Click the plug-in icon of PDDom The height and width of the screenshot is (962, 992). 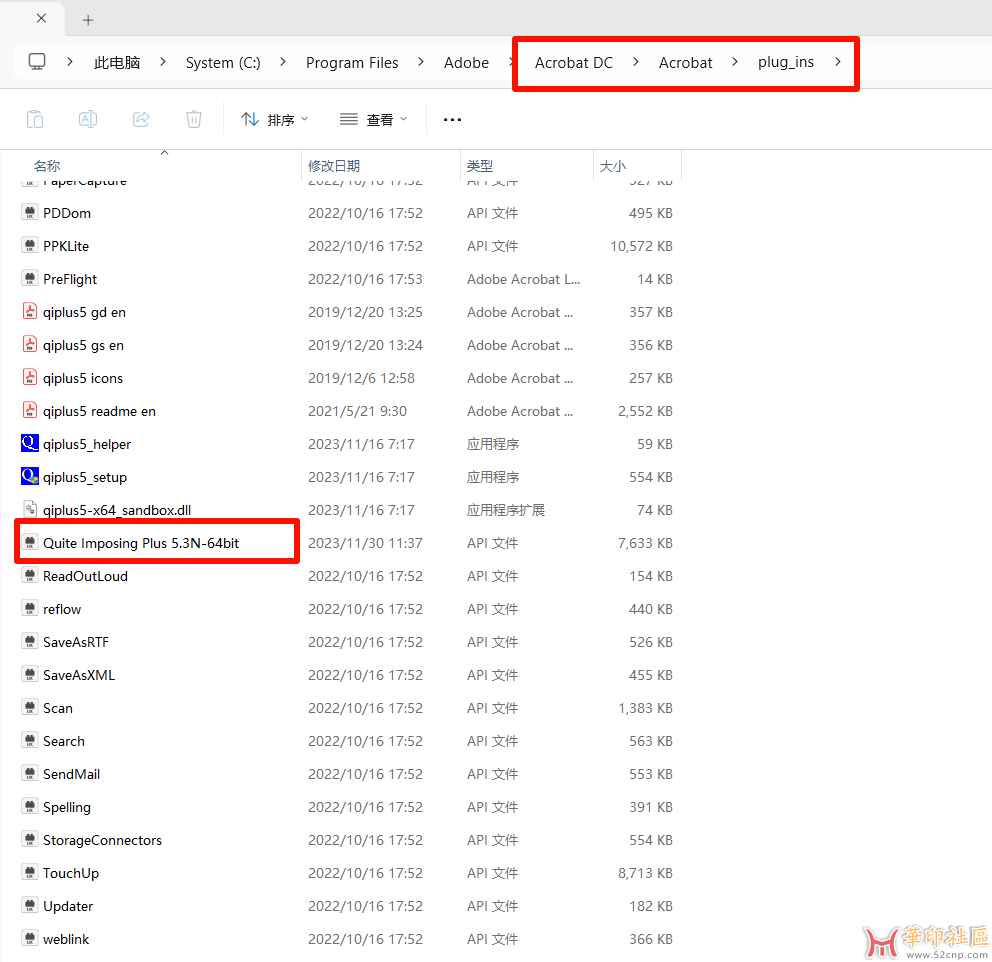tap(30, 212)
